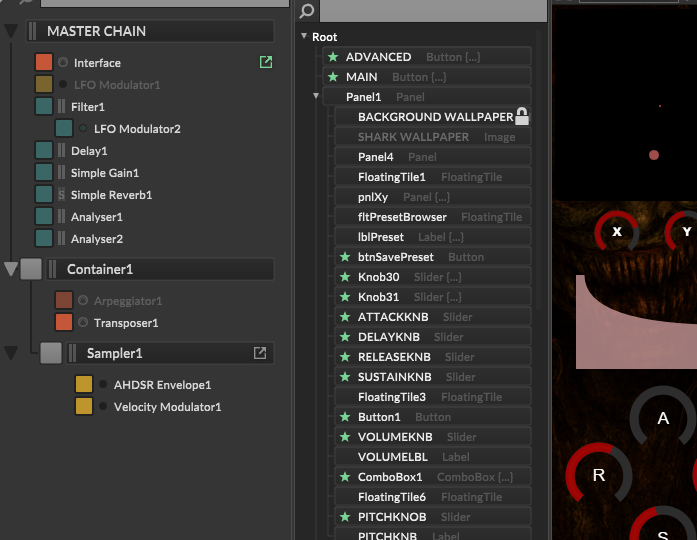
Task: Toggle bypass for Arpeggiator1
Action: 82,300
